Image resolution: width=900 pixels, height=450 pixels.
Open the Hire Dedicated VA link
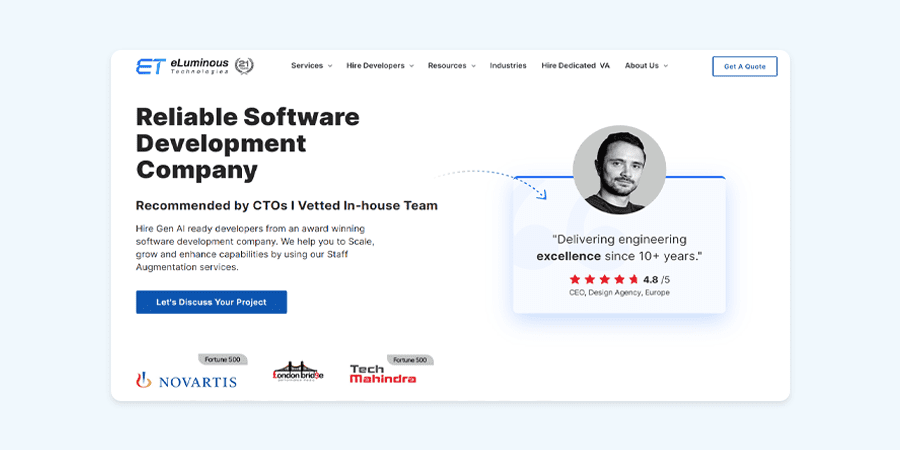576,66
